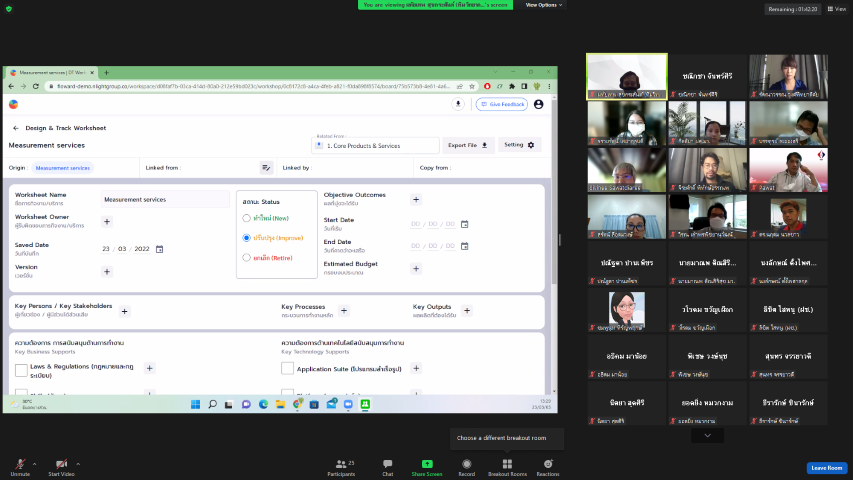Click the Worksheet Name input field
Image resolution: width=853 pixels, height=480 pixels.
tap(166, 199)
